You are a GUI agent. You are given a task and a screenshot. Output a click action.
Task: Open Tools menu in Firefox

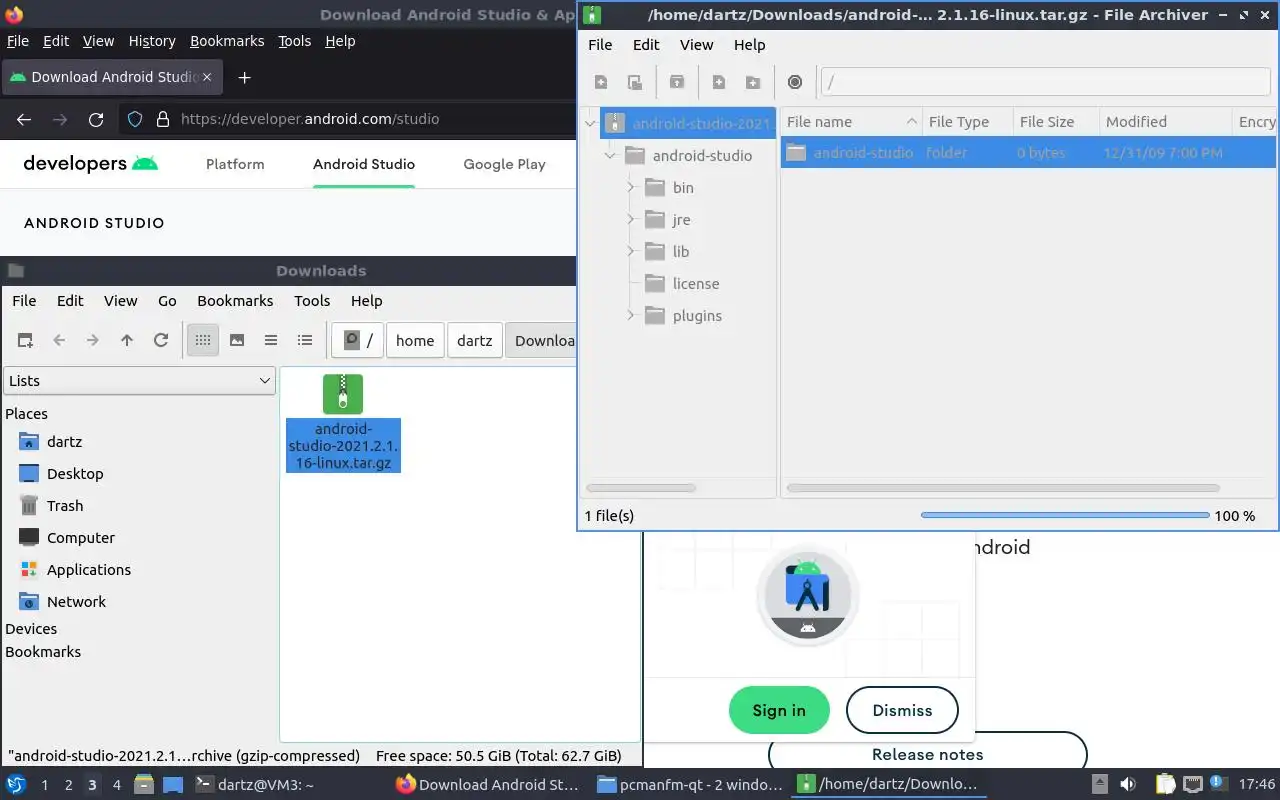[294, 41]
